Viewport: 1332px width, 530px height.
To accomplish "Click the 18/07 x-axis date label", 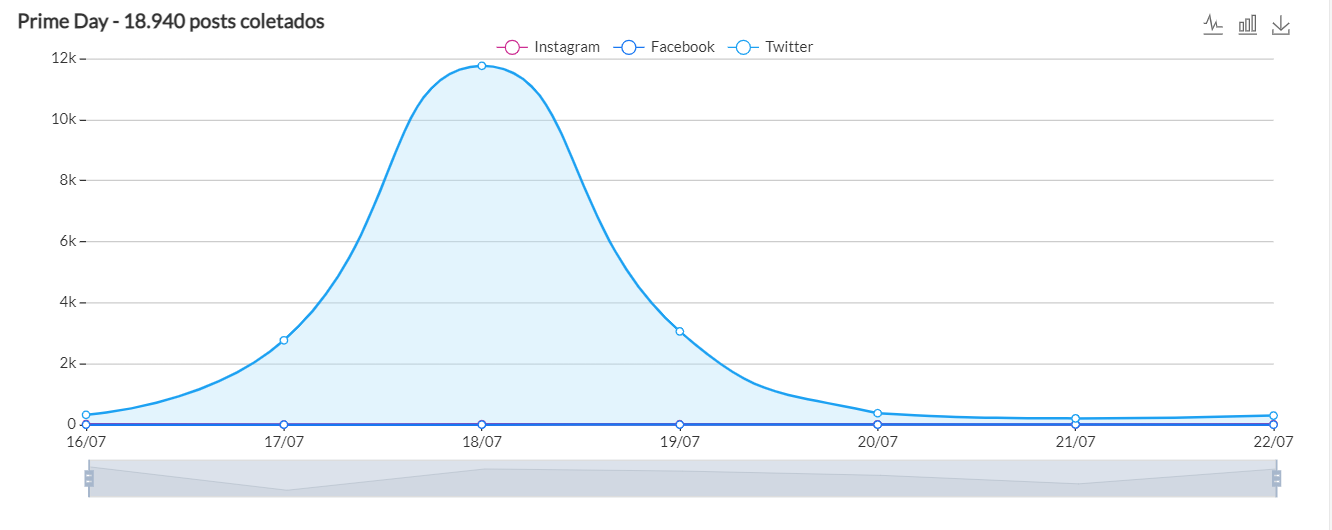I will [x=482, y=442].
